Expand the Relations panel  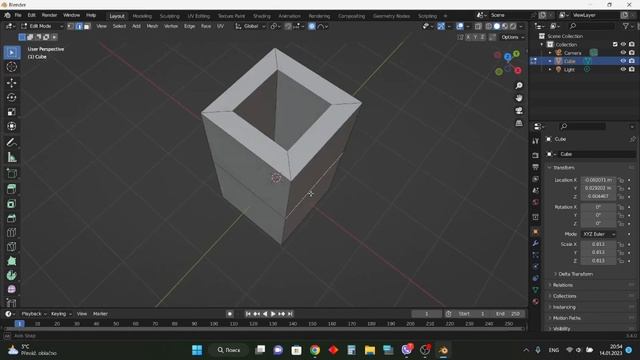point(563,285)
